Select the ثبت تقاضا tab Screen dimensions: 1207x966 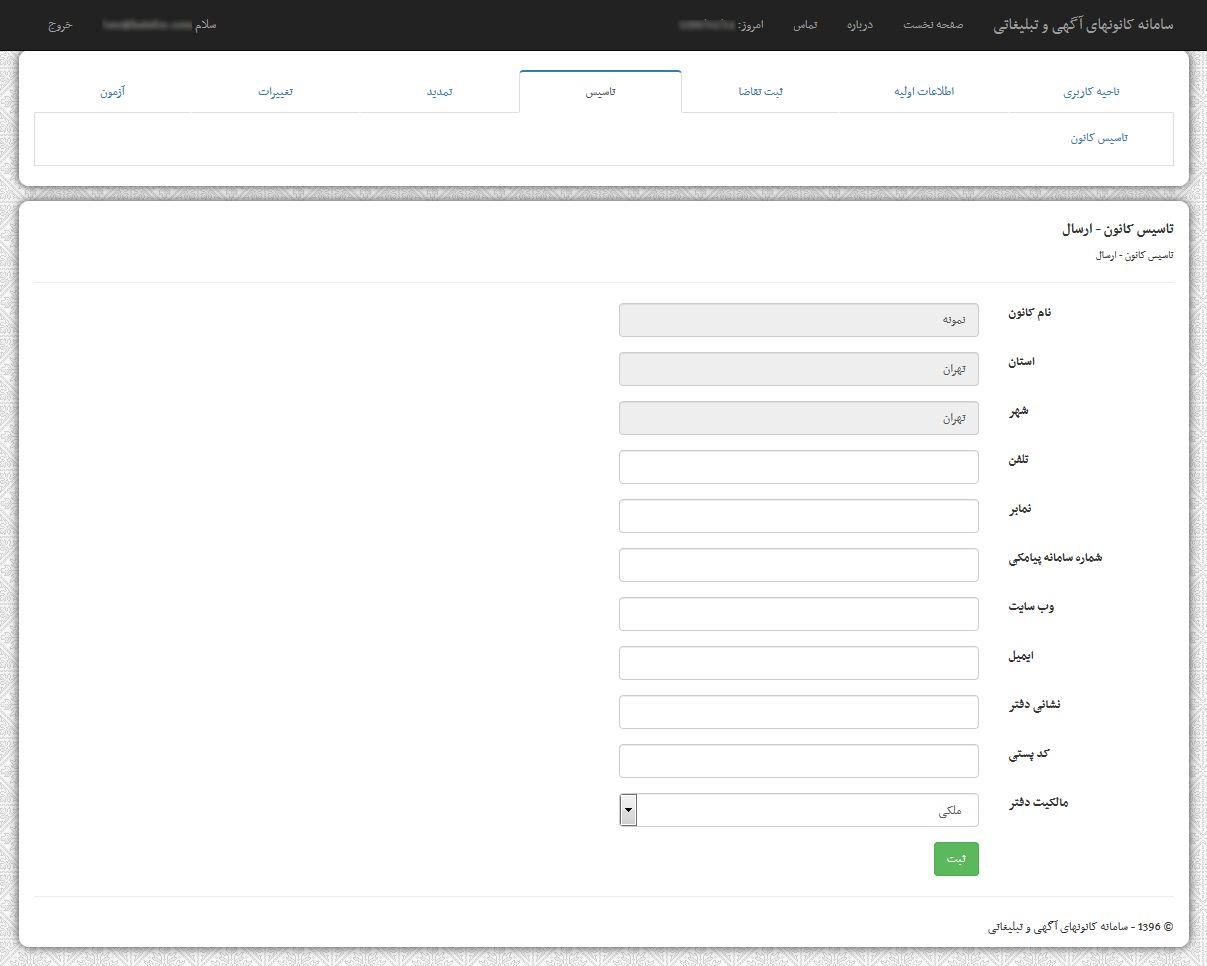[761, 91]
